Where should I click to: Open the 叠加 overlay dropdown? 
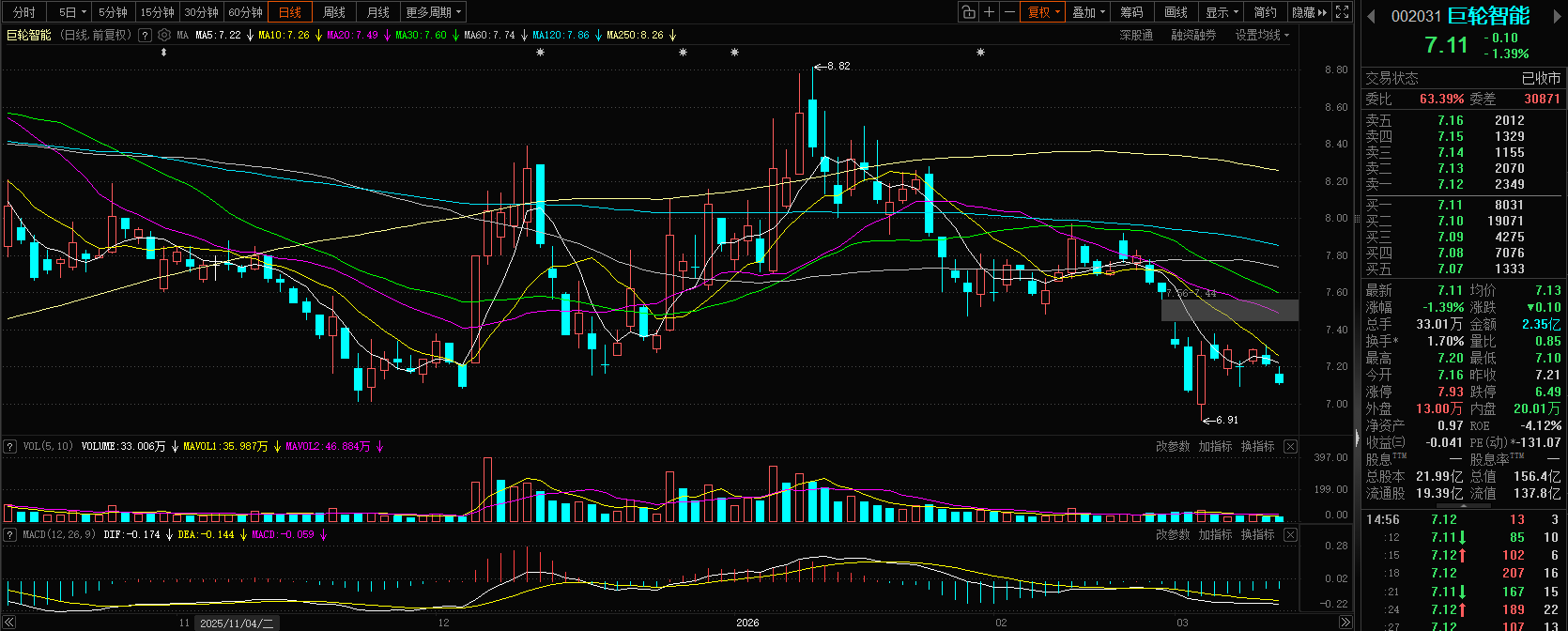tap(1088, 12)
